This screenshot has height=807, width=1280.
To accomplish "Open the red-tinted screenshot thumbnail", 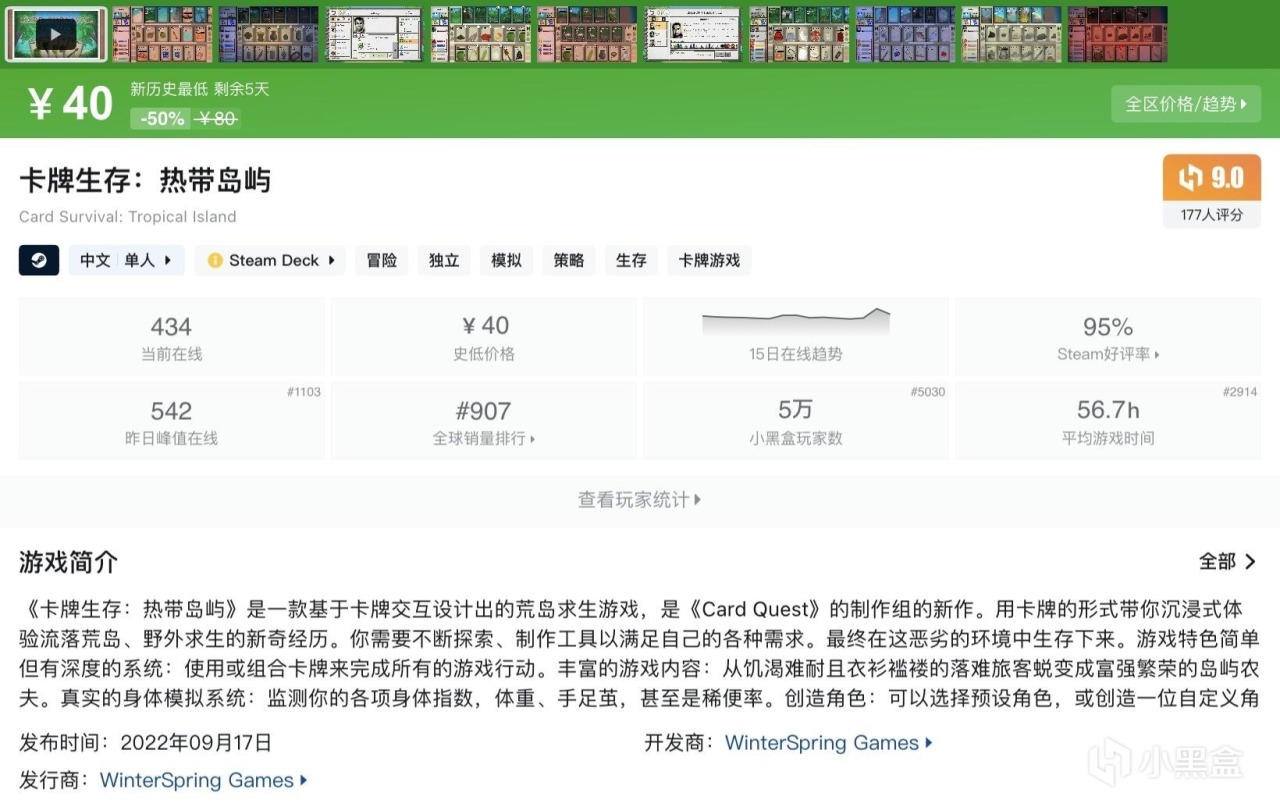I will (1118, 34).
